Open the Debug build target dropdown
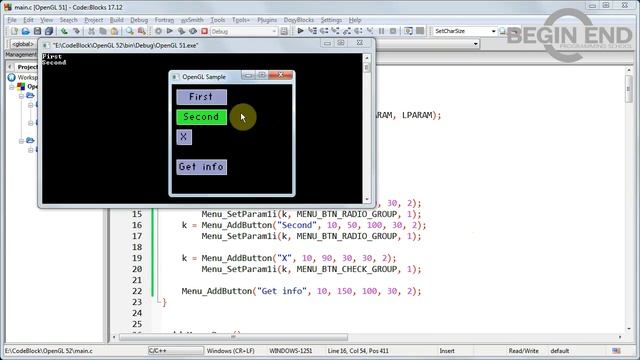 (274, 31)
